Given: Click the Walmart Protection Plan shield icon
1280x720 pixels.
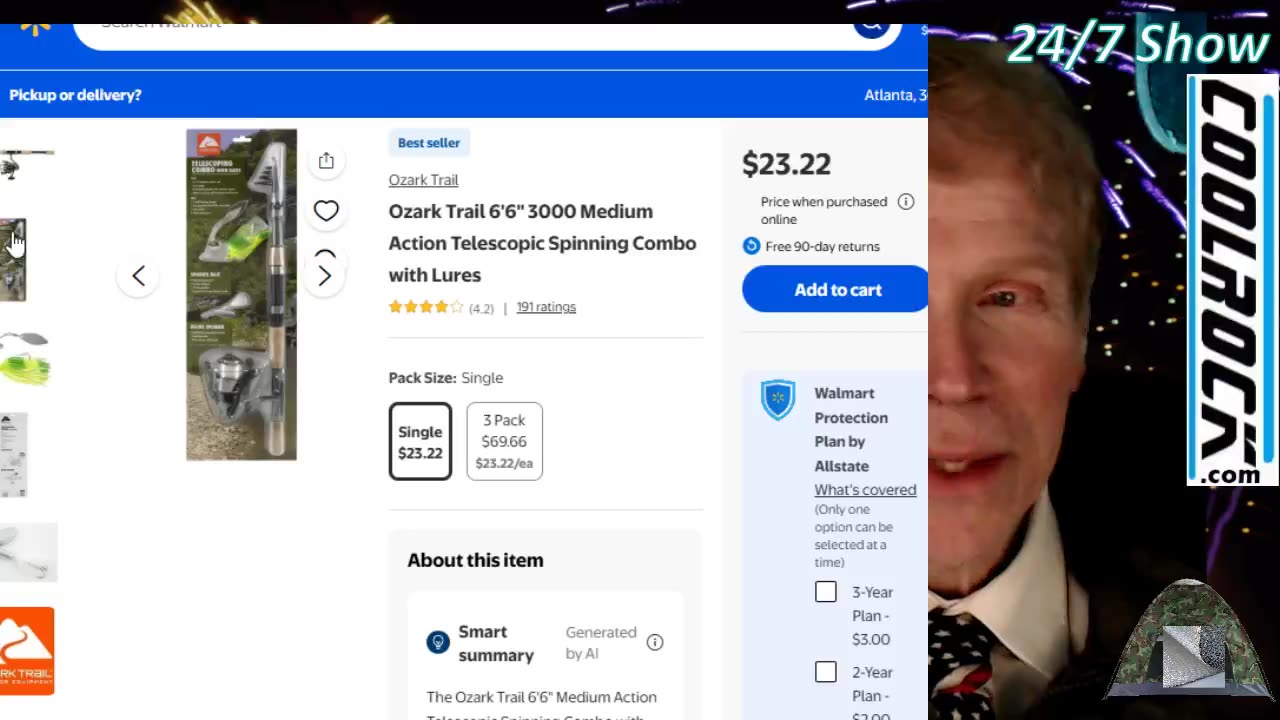Looking at the screenshot, I should pyautogui.click(x=778, y=399).
